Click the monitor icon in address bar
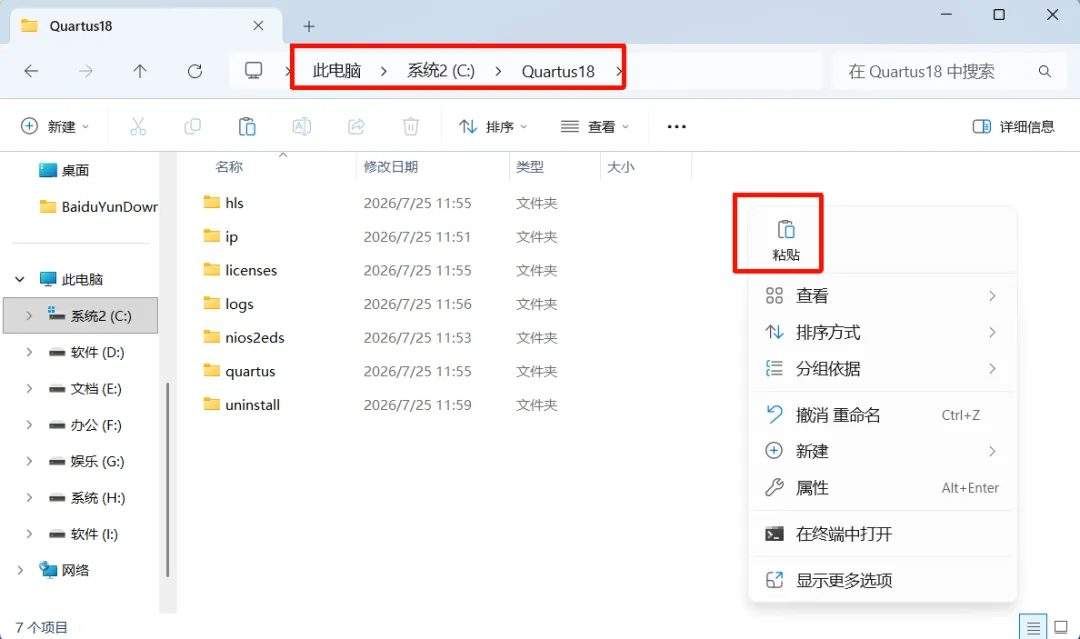 253,70
